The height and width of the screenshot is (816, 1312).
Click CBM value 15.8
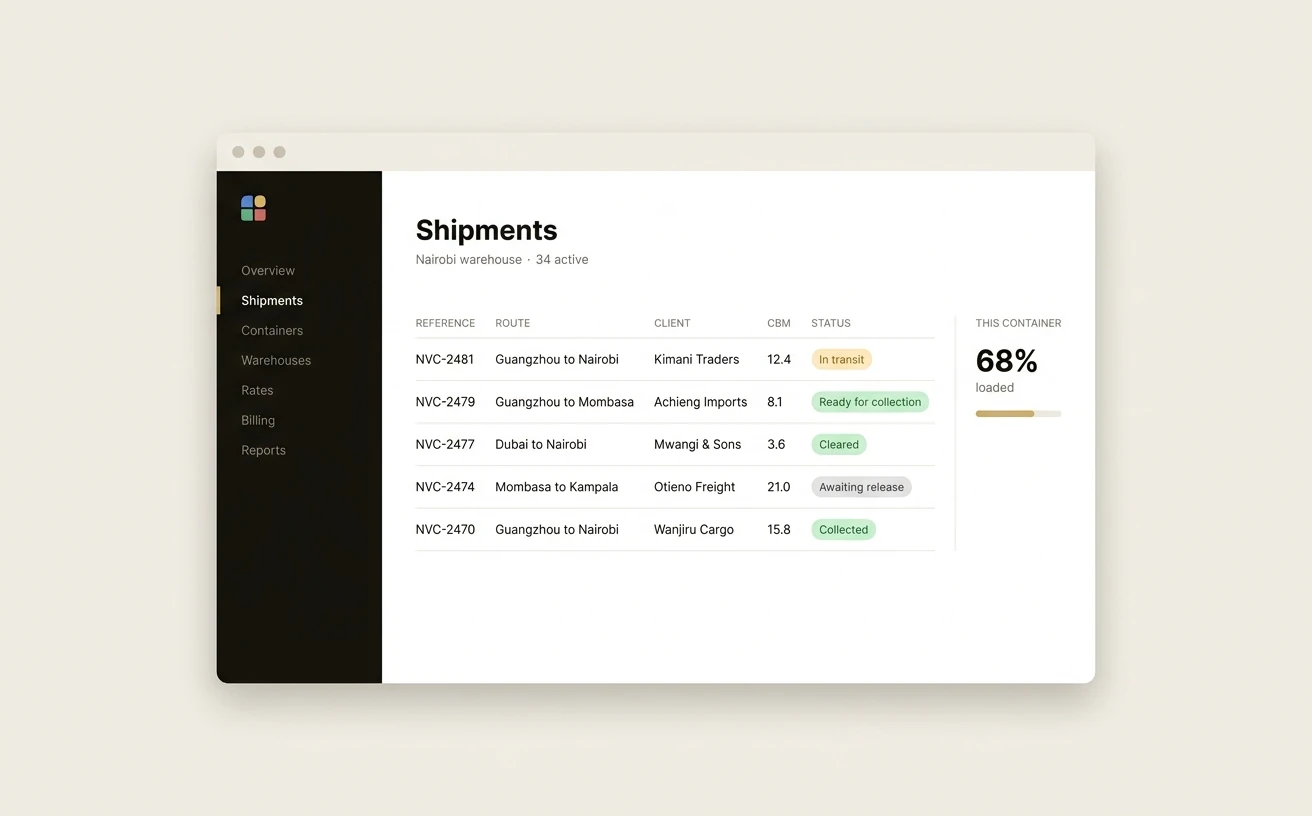[x=779, y=529]
